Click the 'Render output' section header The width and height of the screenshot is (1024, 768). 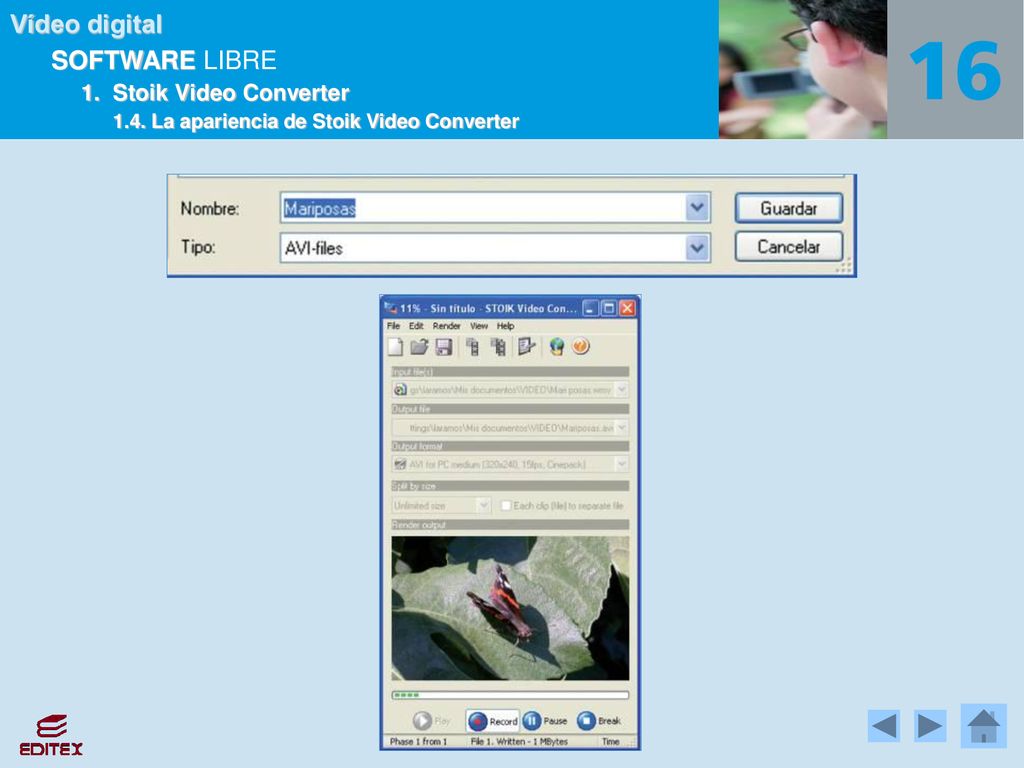(x=510, y=525)
